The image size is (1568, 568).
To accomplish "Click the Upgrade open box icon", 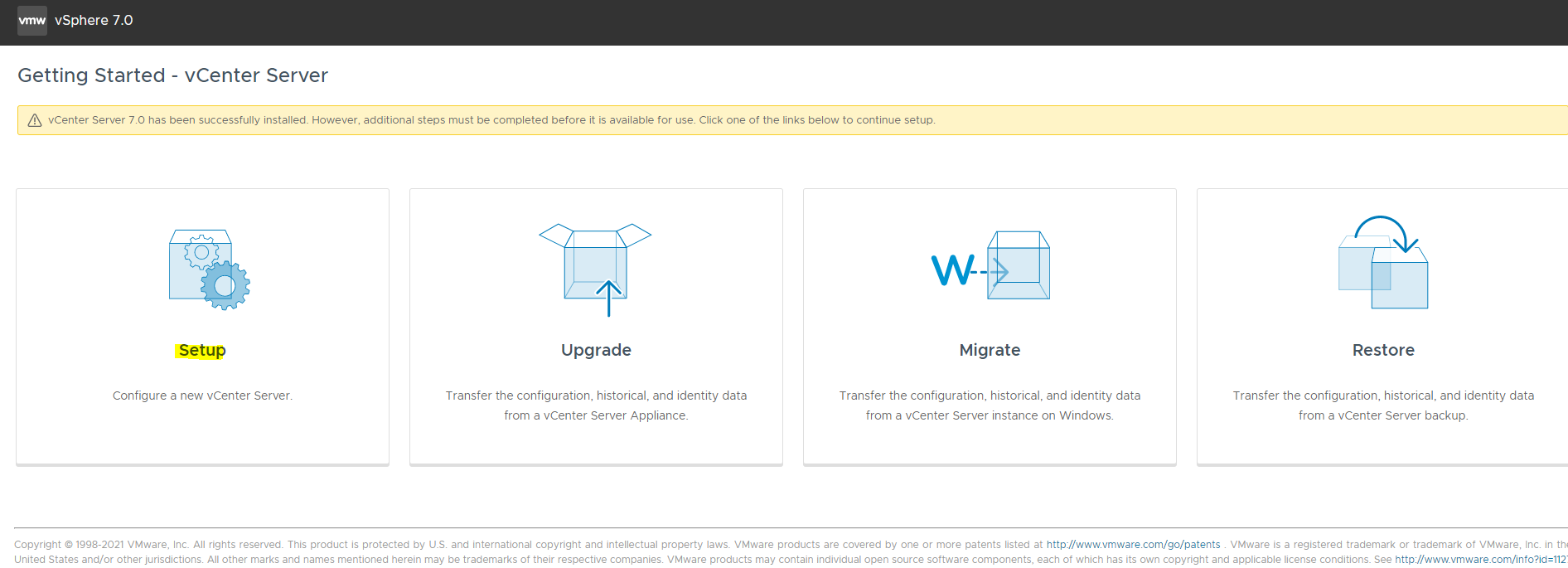I will [x=595, y=269].
